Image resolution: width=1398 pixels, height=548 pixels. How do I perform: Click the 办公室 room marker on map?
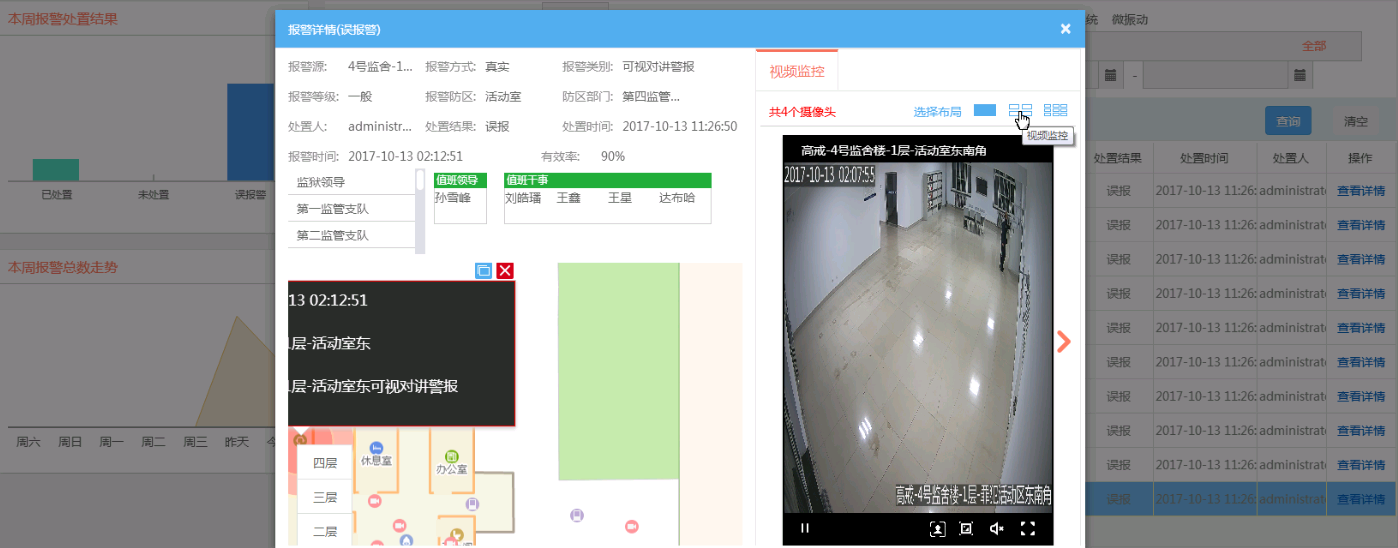point(451,456)
